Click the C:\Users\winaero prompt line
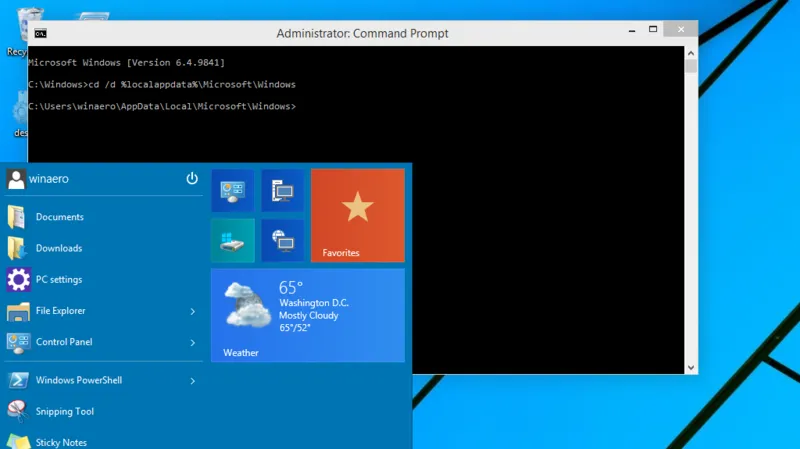The height and width of the screenshot is (449, 800). click(x=162, y=107)
